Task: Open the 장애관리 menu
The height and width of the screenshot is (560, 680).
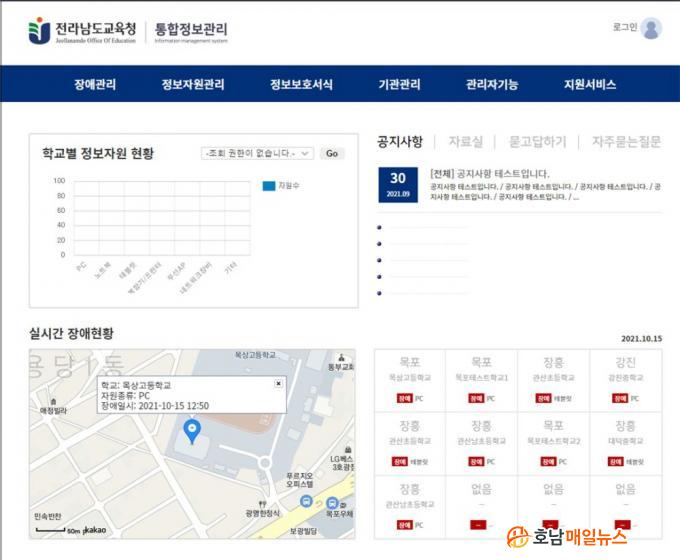Action: 95,85
